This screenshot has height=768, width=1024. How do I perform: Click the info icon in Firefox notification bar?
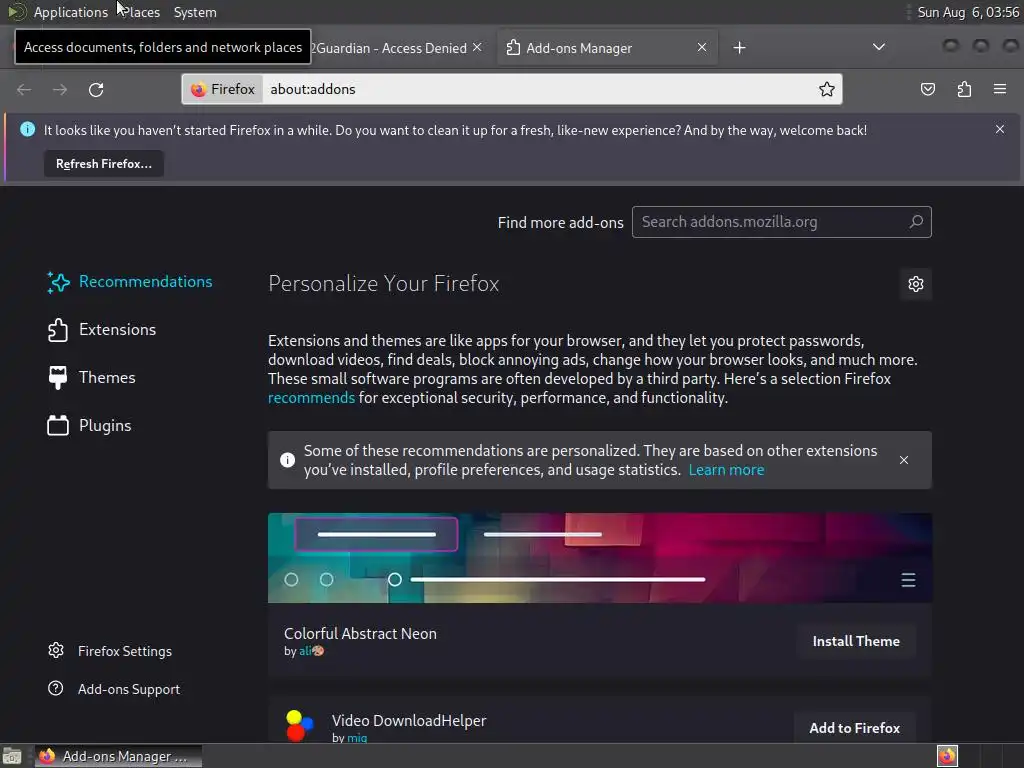point(27,129)
